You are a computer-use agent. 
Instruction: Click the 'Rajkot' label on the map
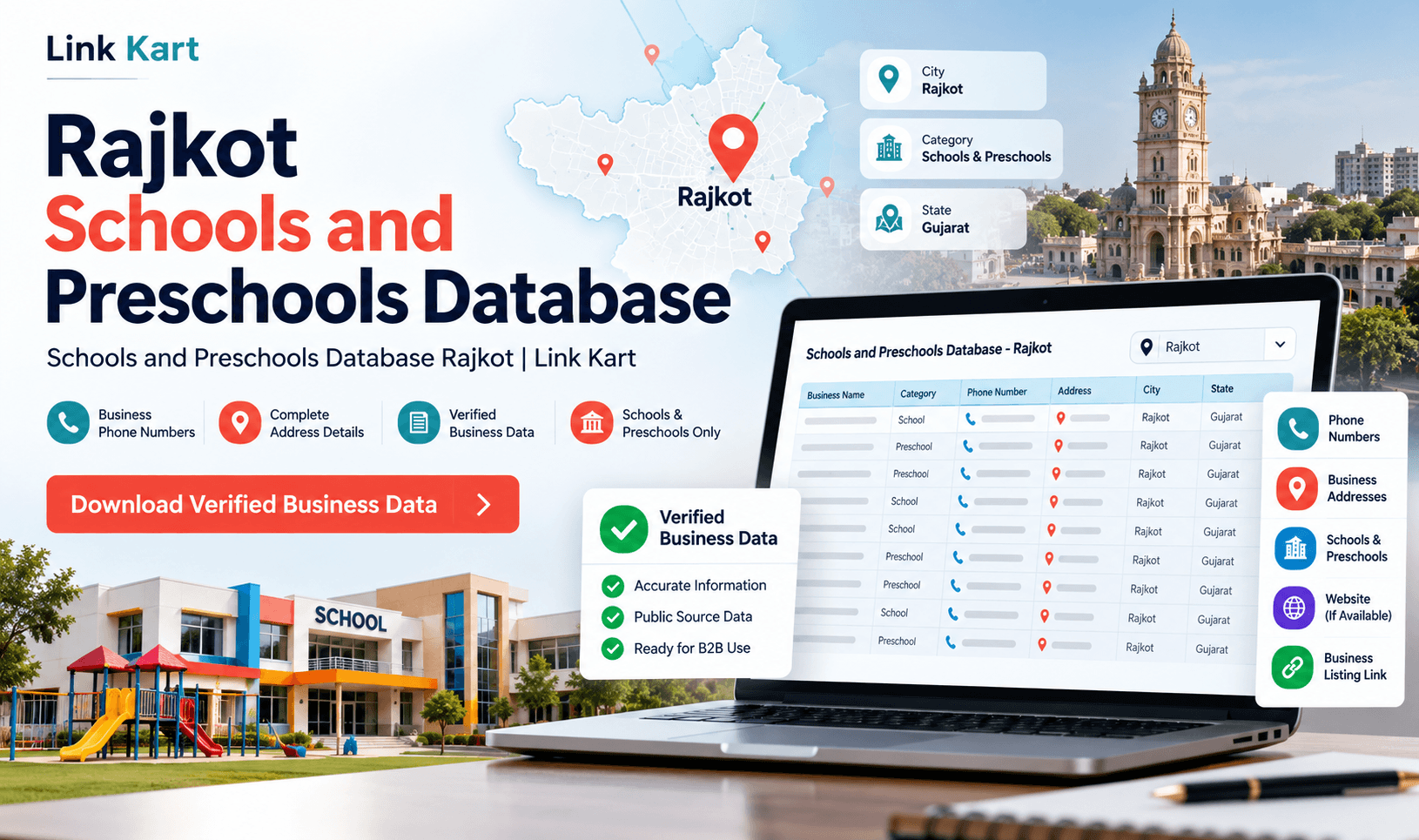[715, 197]
